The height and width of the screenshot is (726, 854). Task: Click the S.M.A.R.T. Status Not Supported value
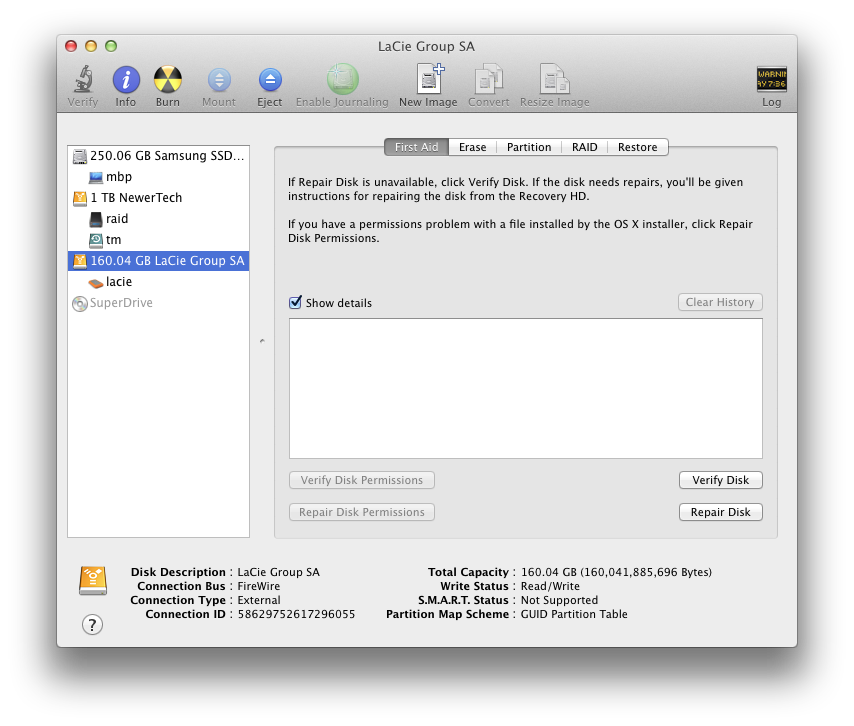point(559,600)
